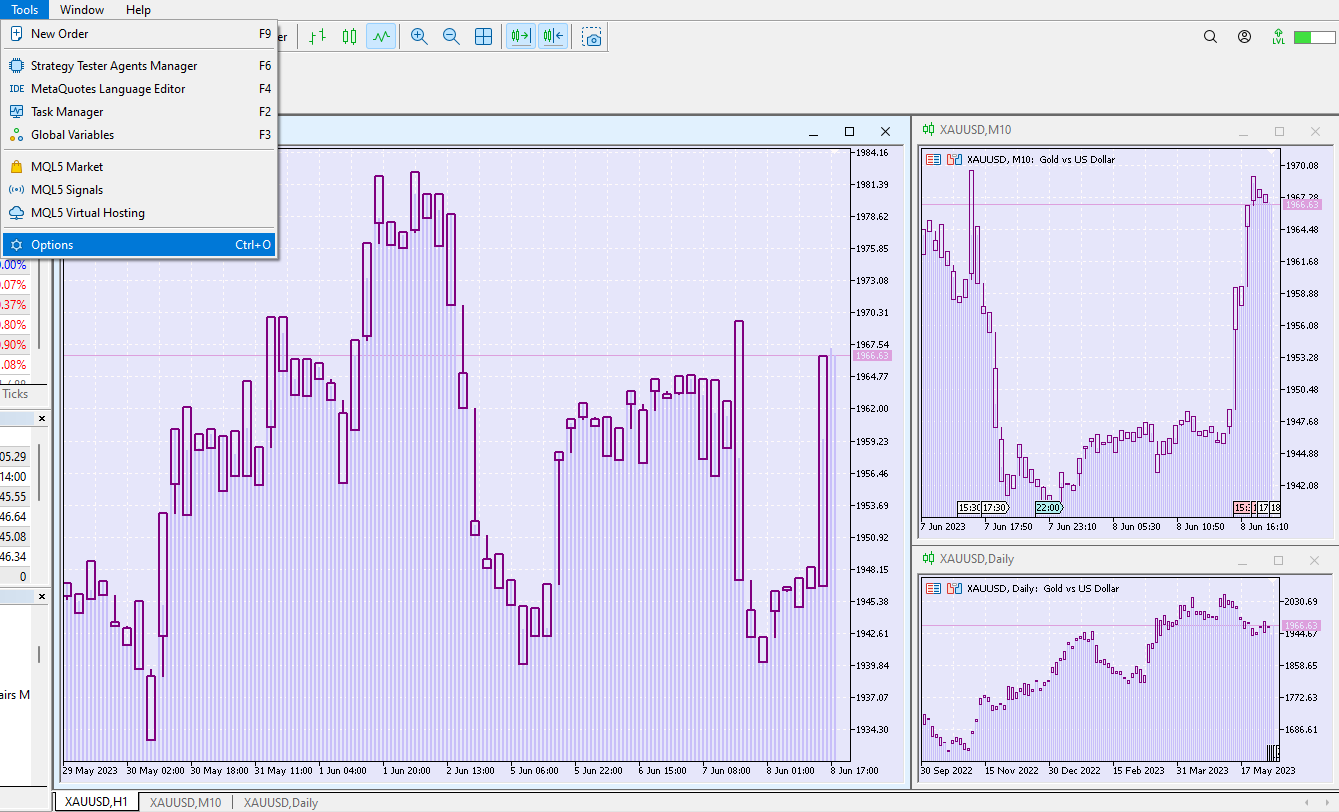Zoom in on the chart
The width and height of the screenshot is (1339, 812).
(x=419, y=36)
